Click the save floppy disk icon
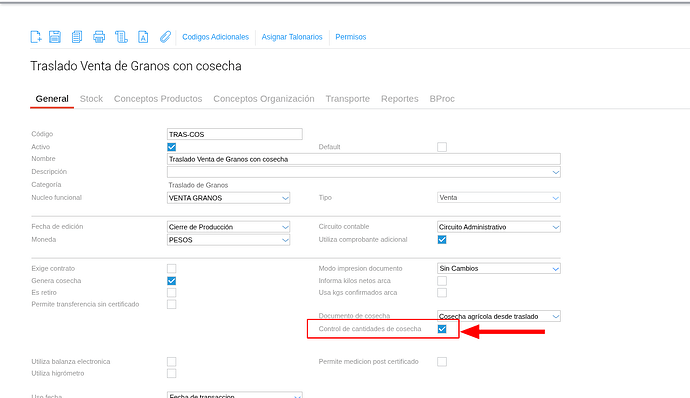Screen dimensions: 690x398 coord(55,37)
